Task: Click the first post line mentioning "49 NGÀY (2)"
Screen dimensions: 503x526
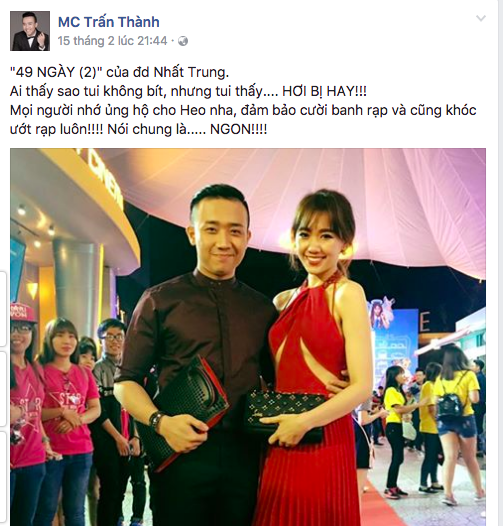Action: tap(119, 72)
